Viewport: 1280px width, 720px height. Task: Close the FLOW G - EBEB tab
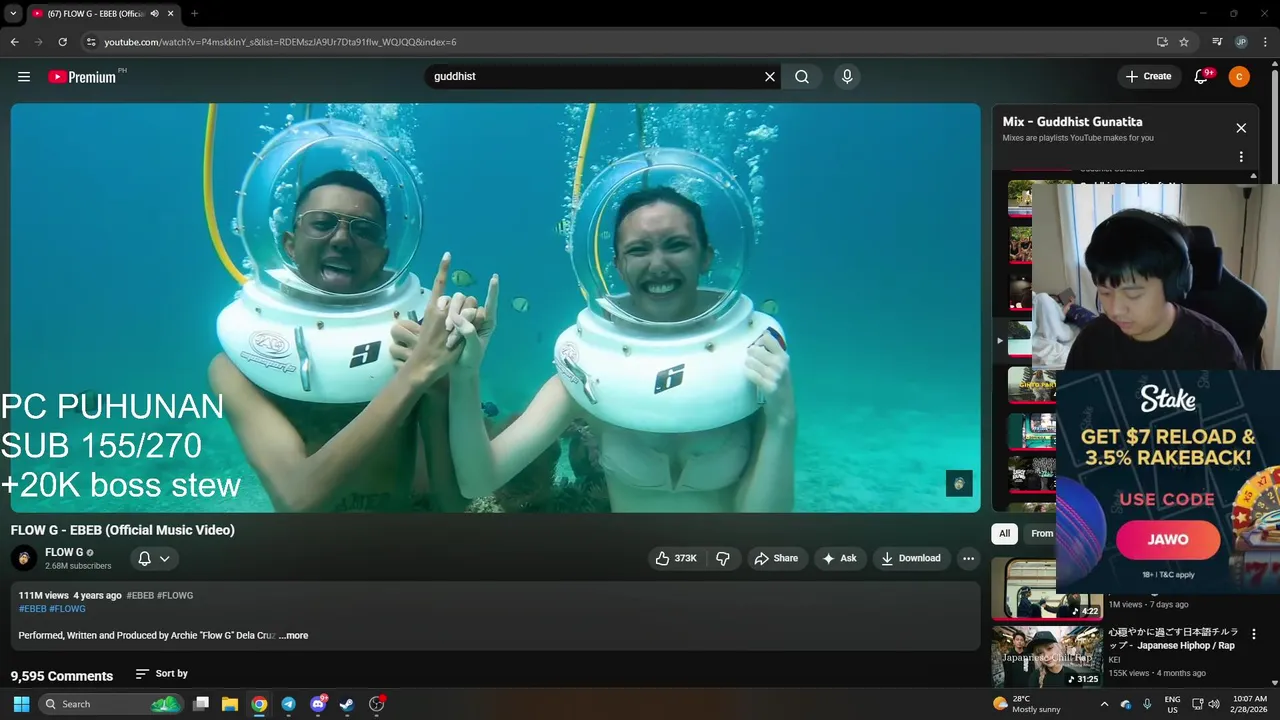[x=171, y=14]
